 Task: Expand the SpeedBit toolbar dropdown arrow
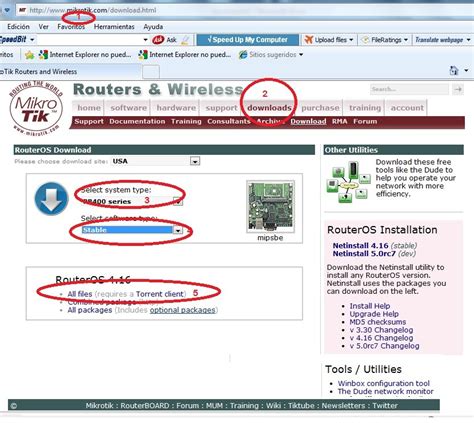[32, 40]
